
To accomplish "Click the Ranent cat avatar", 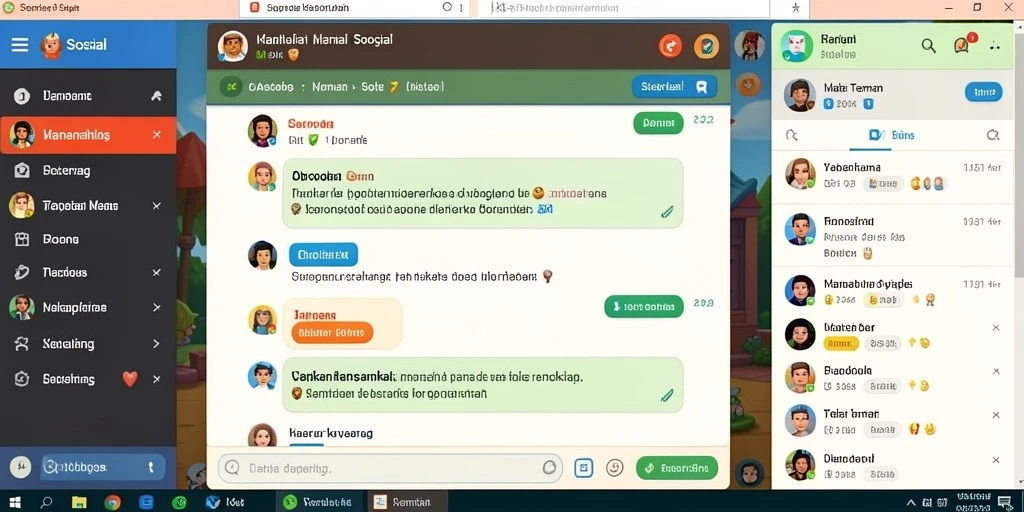I will tap(797, 46).
